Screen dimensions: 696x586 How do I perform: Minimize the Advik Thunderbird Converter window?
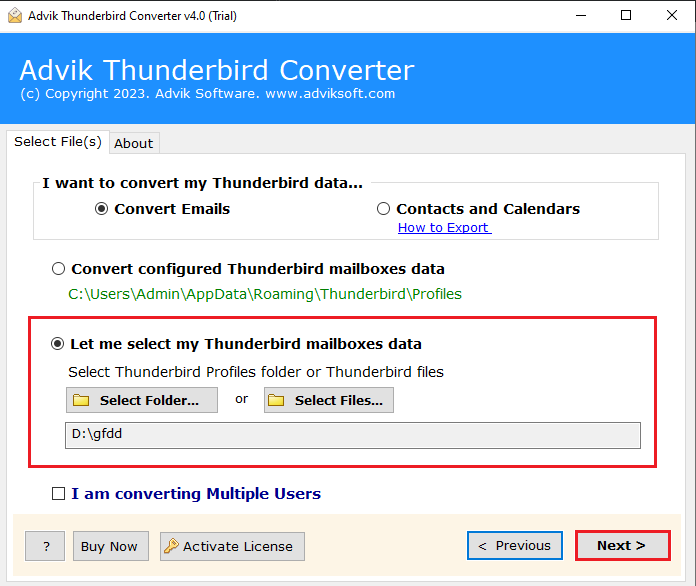(581, 16)
